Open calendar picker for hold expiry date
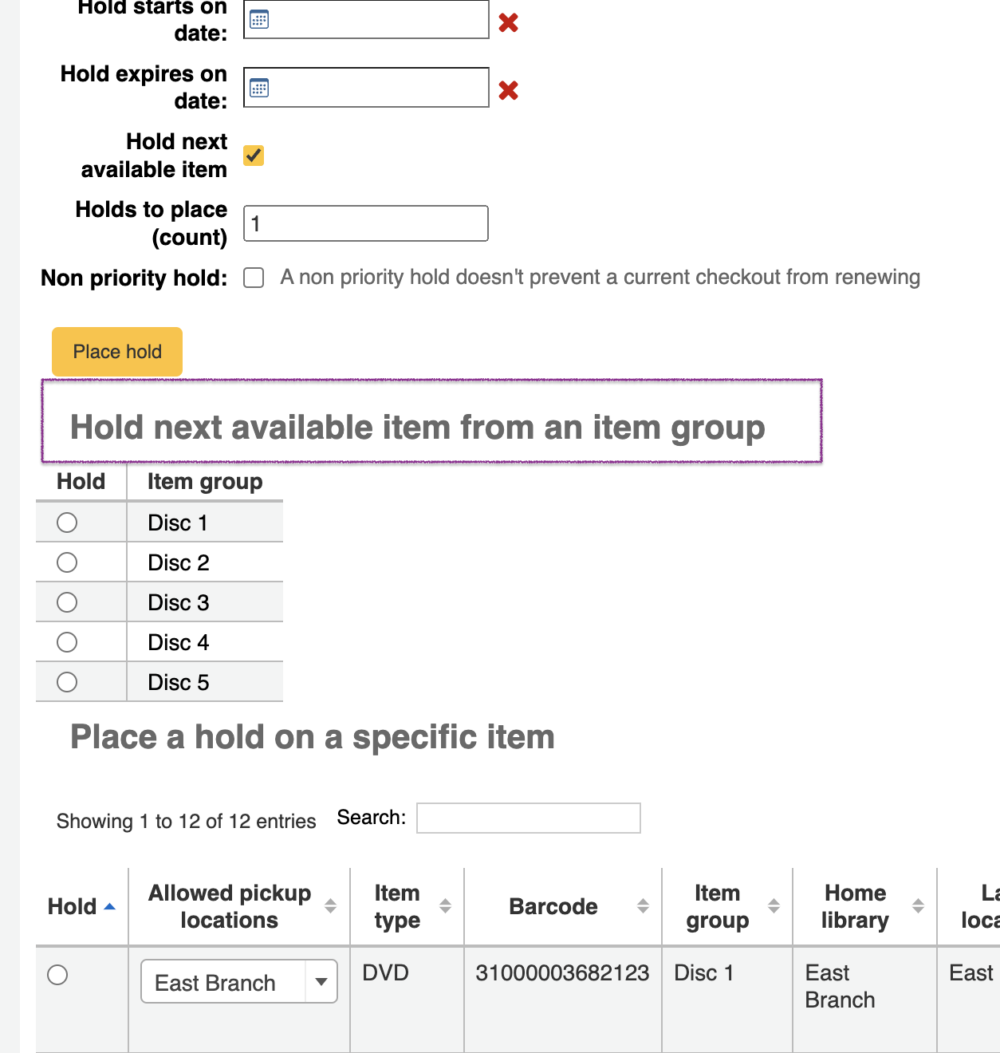 (x=259, y=88)
